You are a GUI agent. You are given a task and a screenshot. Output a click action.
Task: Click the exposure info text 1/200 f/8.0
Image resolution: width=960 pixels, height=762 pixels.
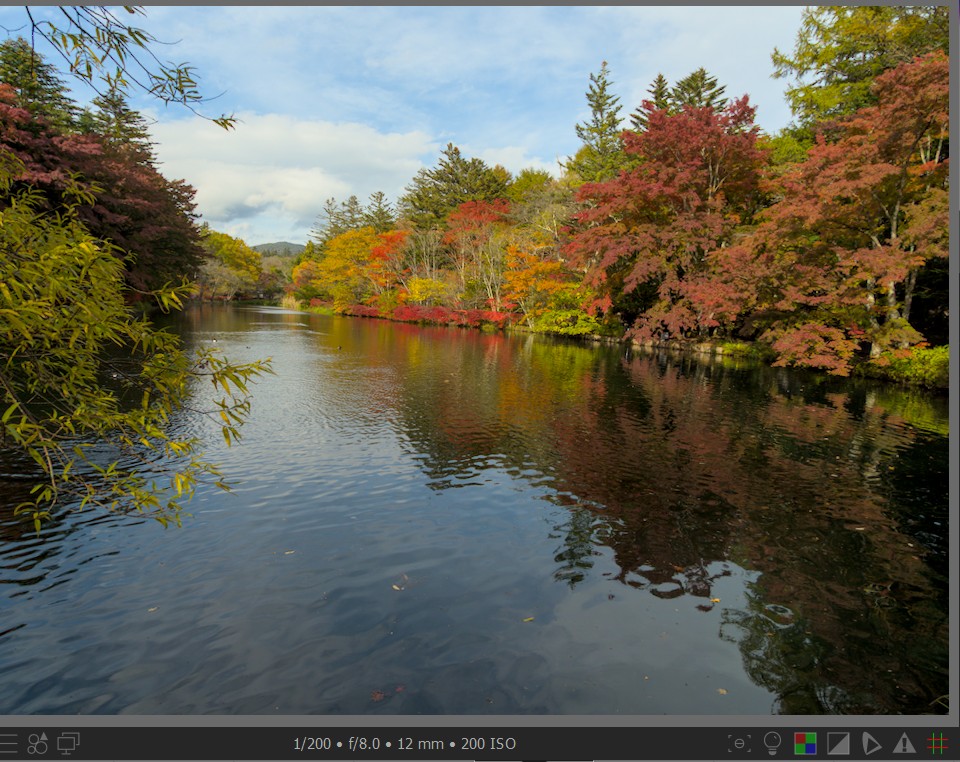[404, 744]
